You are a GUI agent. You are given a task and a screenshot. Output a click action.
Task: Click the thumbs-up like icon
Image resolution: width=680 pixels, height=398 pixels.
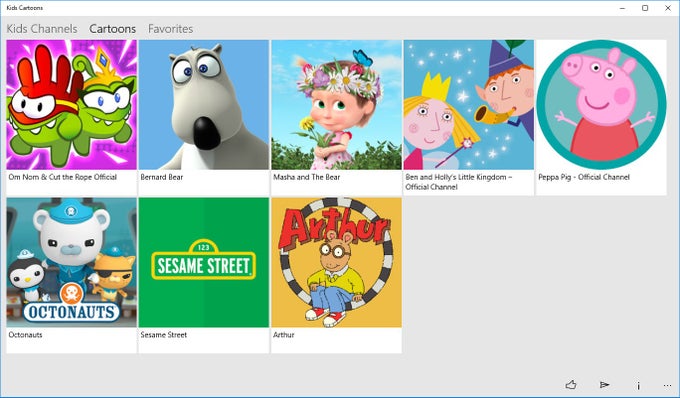coord(571,385)
